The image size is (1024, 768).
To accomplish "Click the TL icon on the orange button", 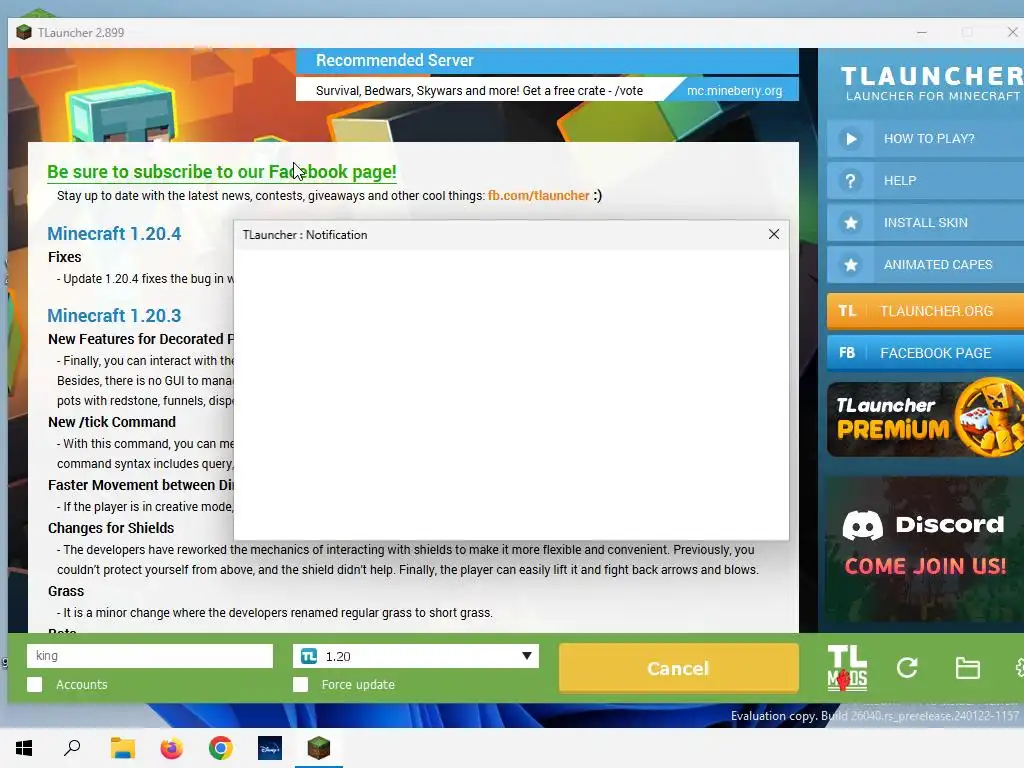I will (847, 311).
